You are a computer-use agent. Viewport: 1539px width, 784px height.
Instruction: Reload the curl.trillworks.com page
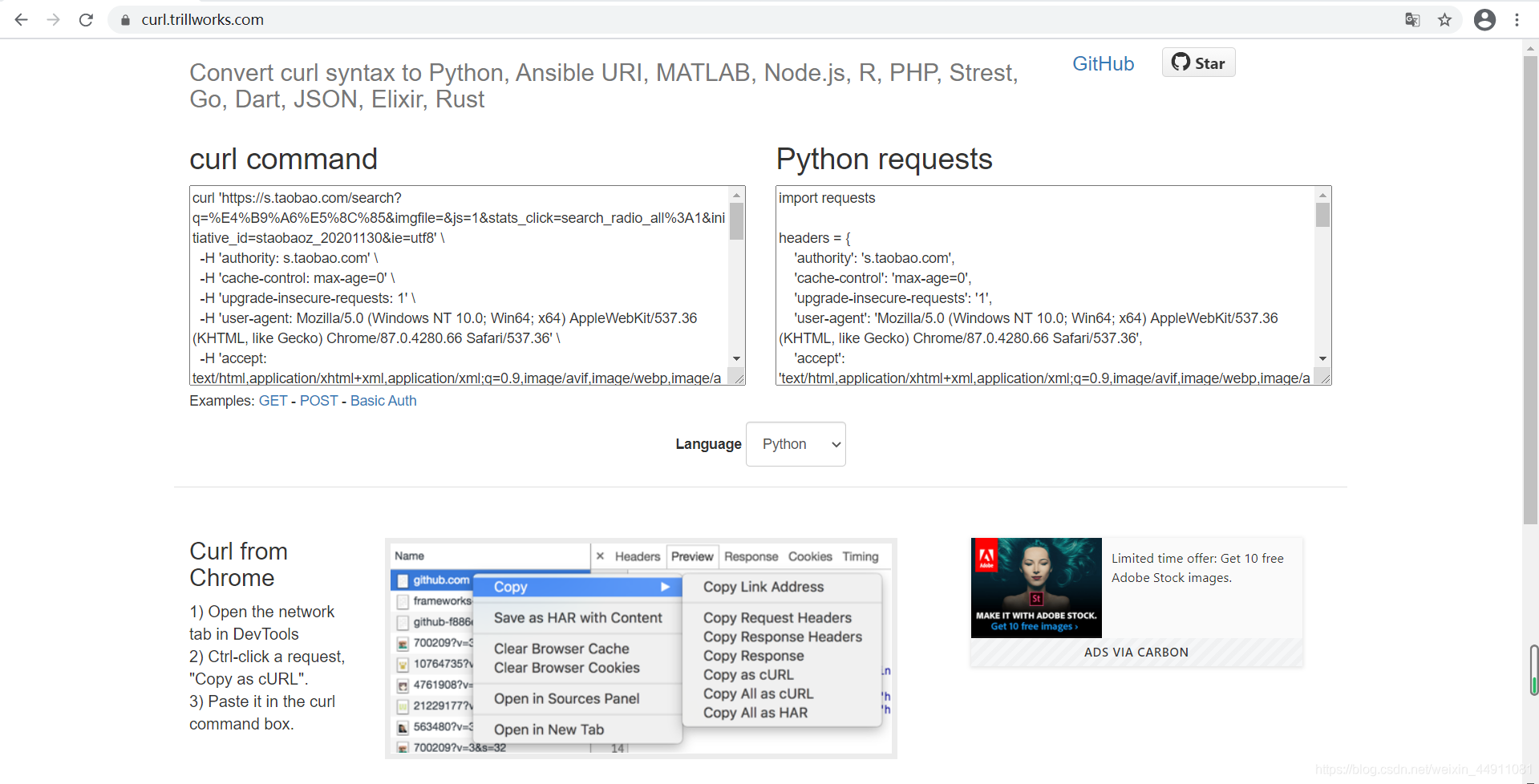click(x=86, y=20)
